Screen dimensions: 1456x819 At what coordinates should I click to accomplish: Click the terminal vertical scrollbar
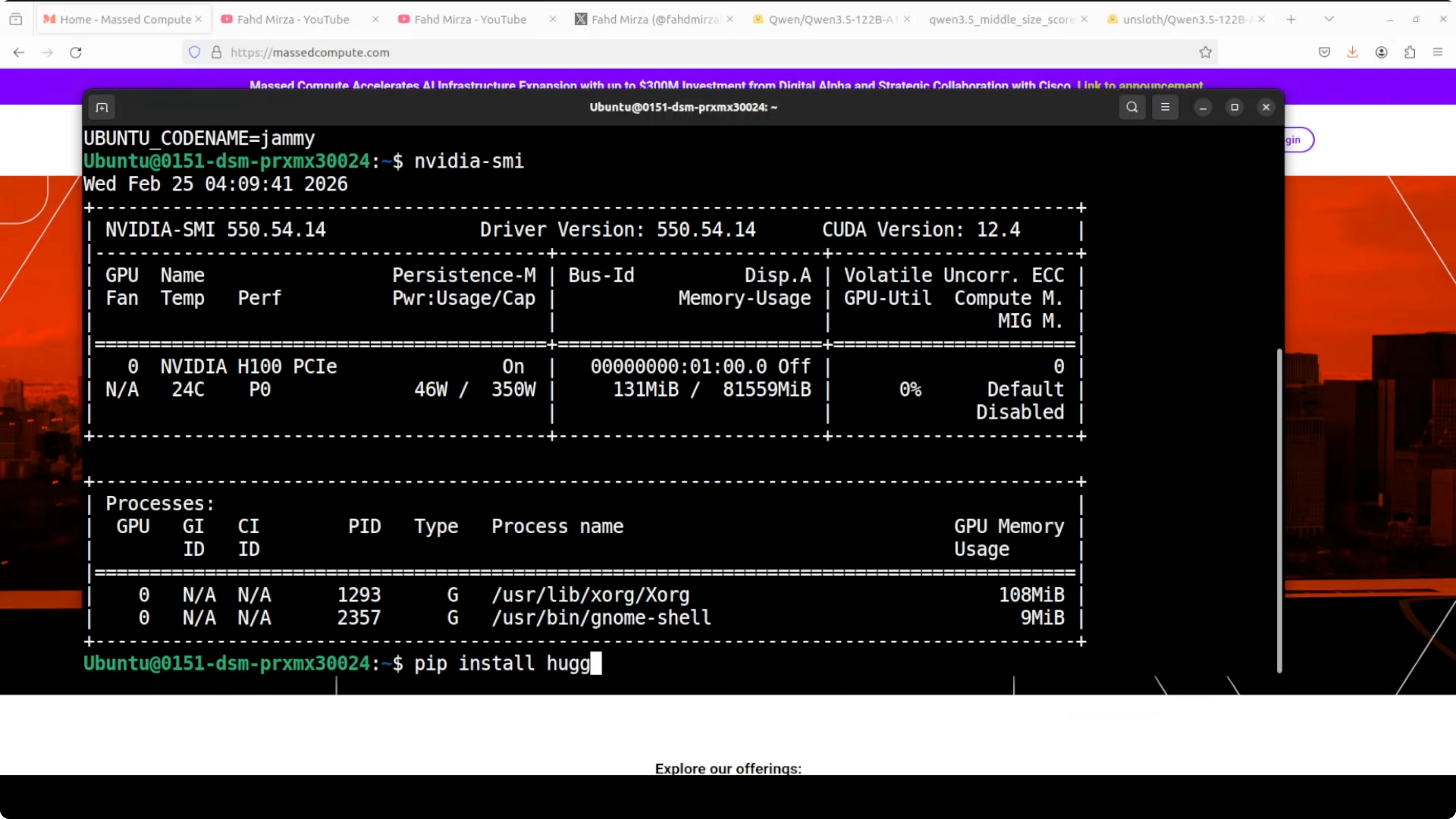point(1279,509)
